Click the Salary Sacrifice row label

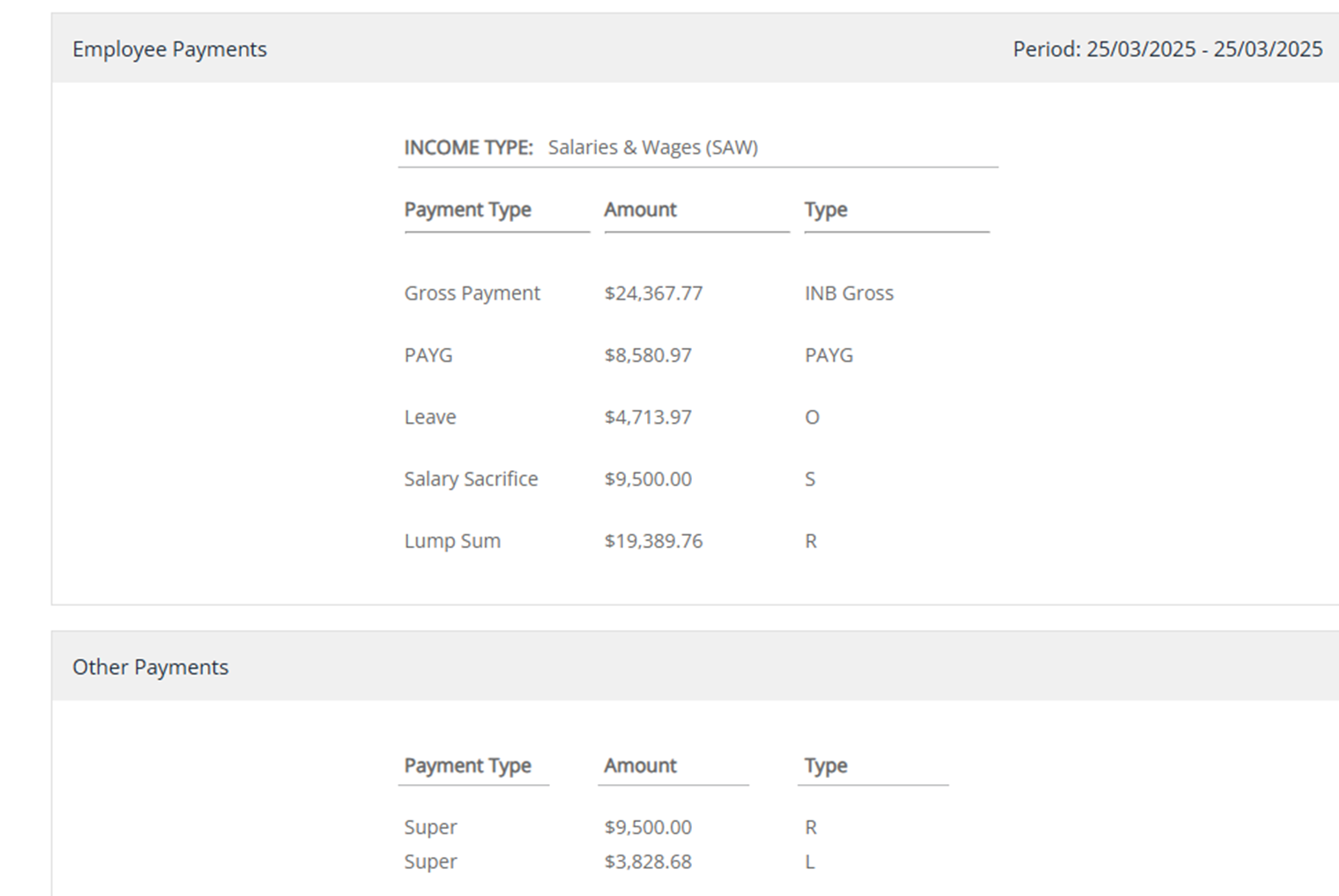pos(471,478)
